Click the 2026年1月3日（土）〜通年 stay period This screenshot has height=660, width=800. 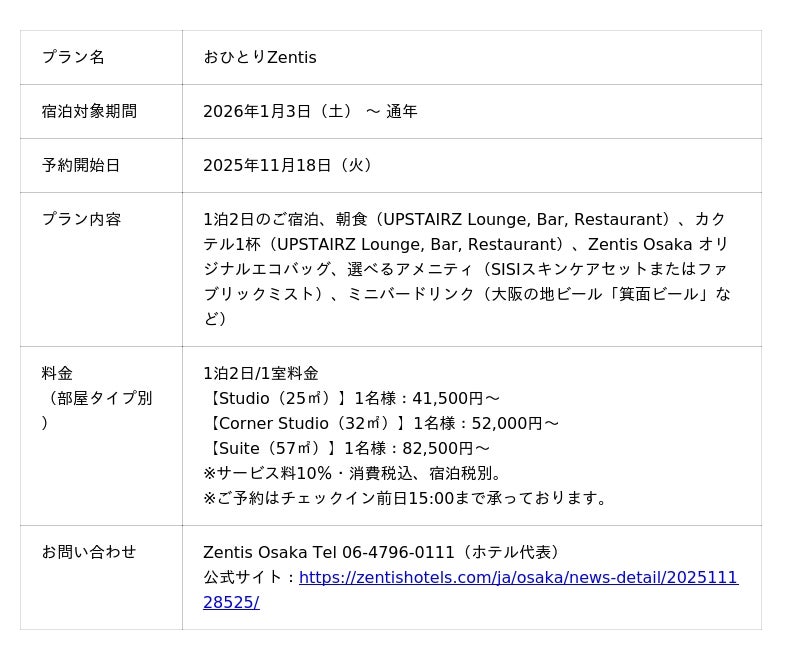coord(310,112)
